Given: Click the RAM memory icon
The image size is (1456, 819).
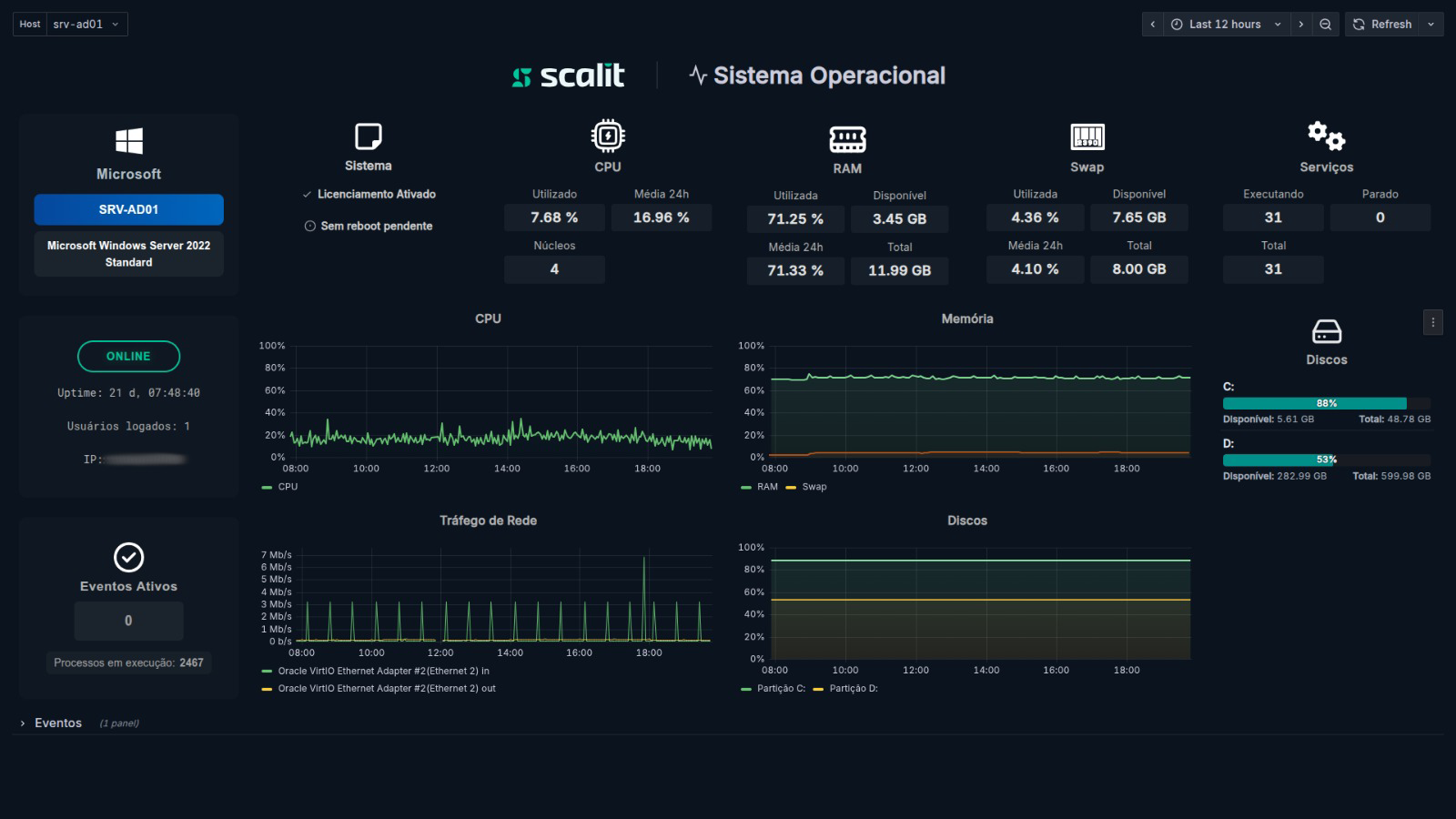Looking at the screenshot, I should (x=846, y=139).
